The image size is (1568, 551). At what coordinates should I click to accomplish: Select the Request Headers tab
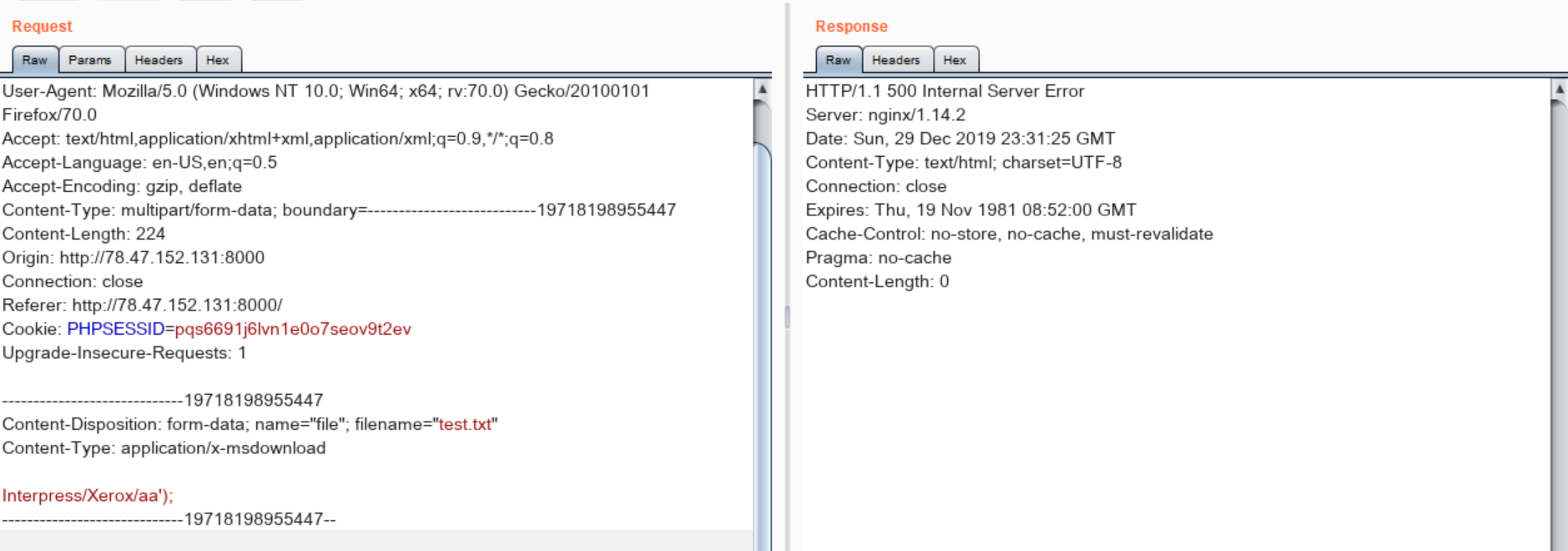(159, 60)
